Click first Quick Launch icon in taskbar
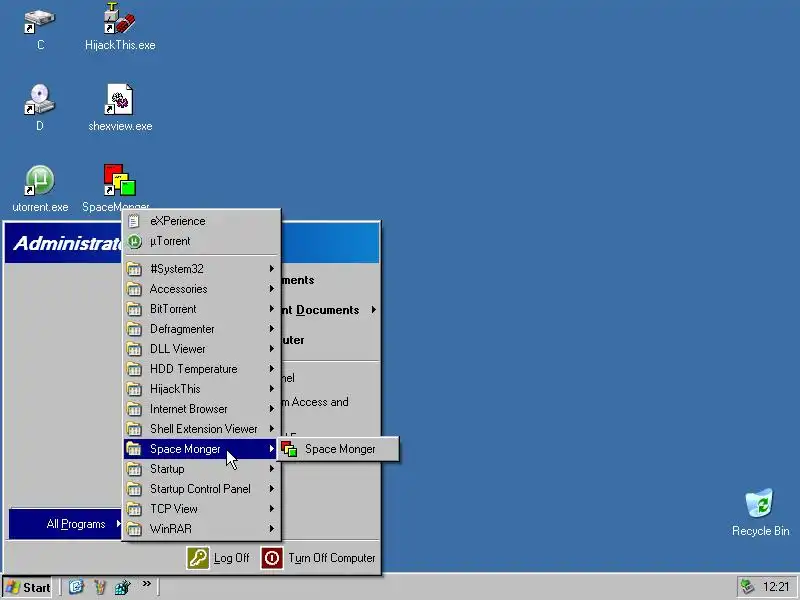Image resolution: width=800 pixels, height=600 pixels. [76, 587]
